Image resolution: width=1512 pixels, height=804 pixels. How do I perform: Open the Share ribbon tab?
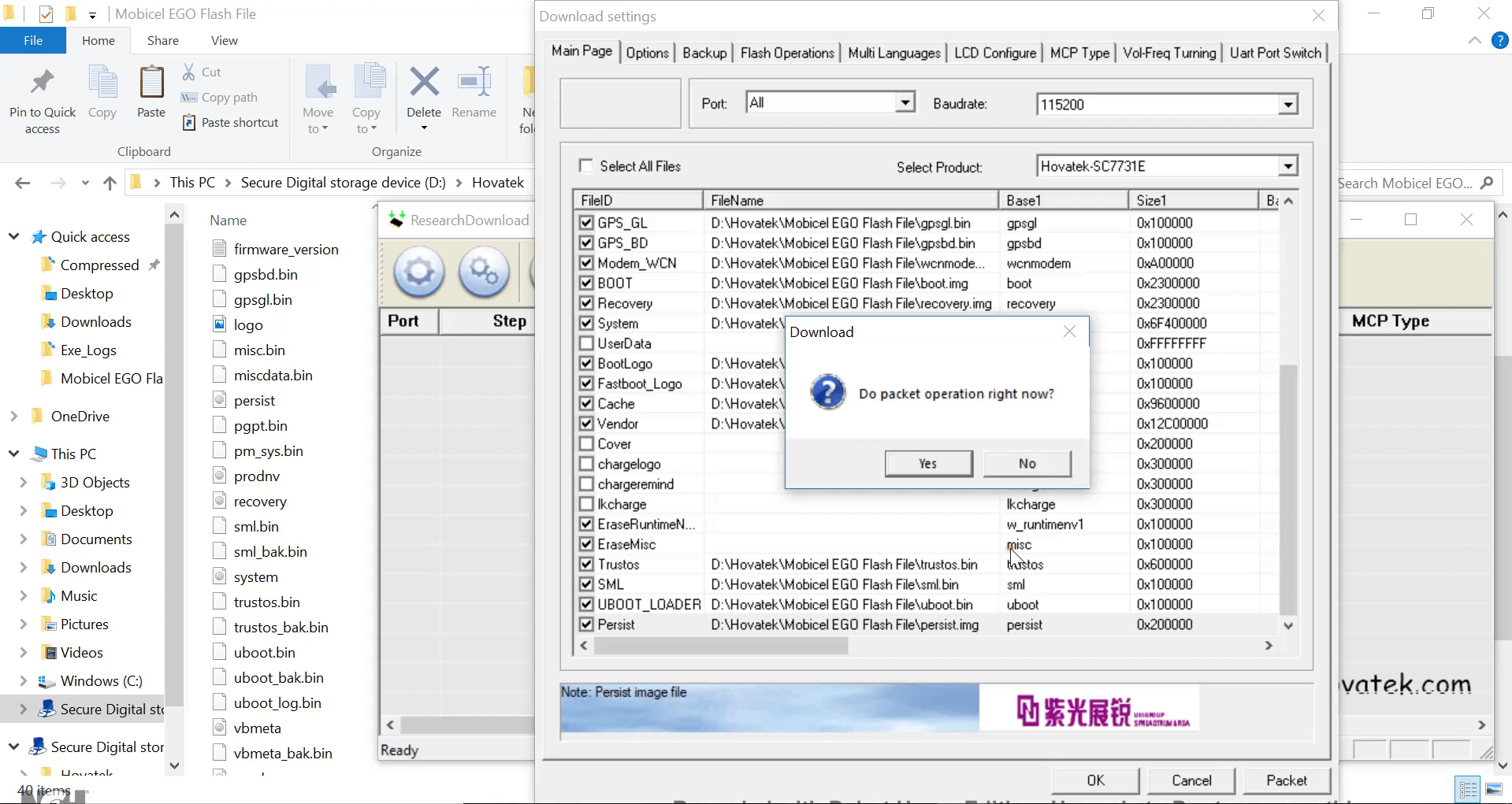163,40
